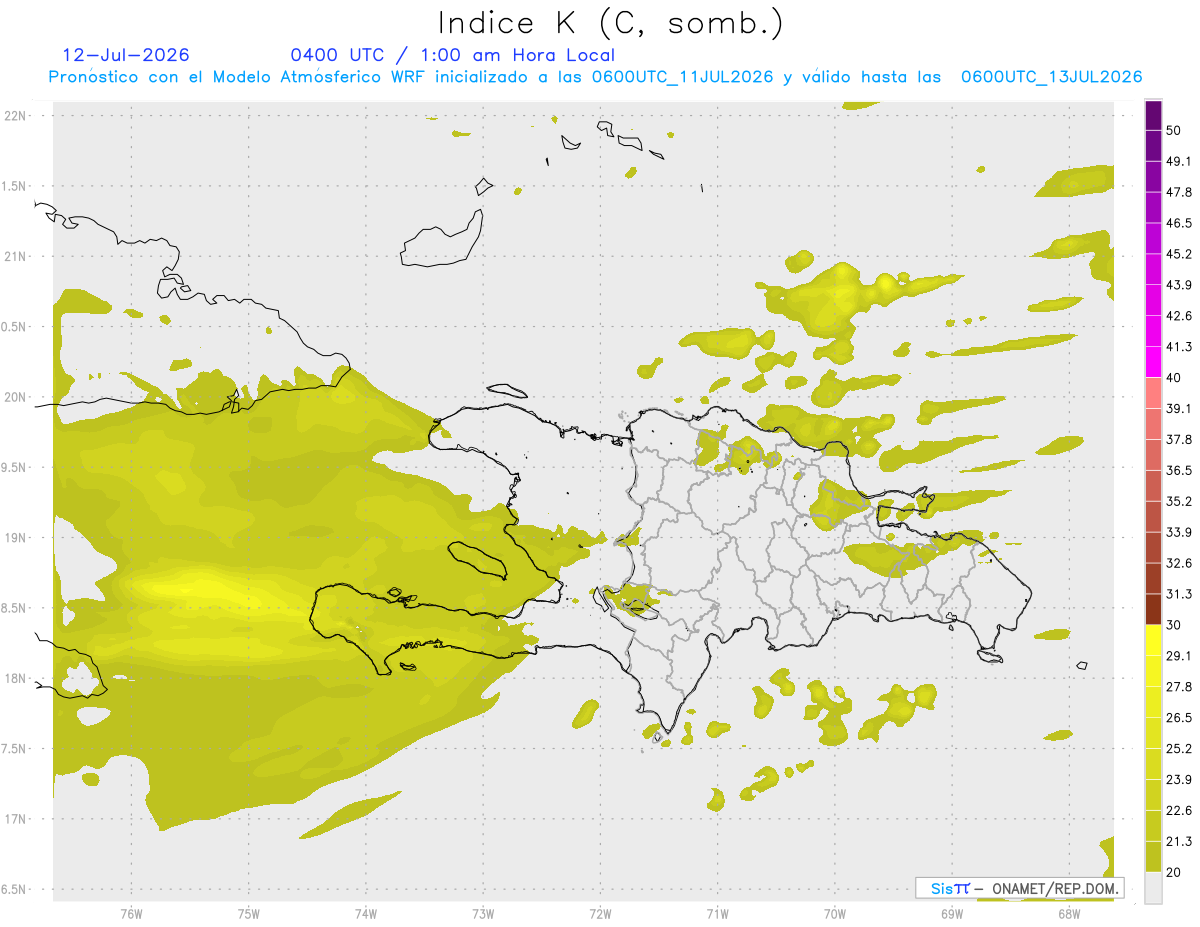Click the colorbar value label 27.8
The height and width of the screenshot is (927, 1200).
pyautogui.click(x=1179, y=687)
